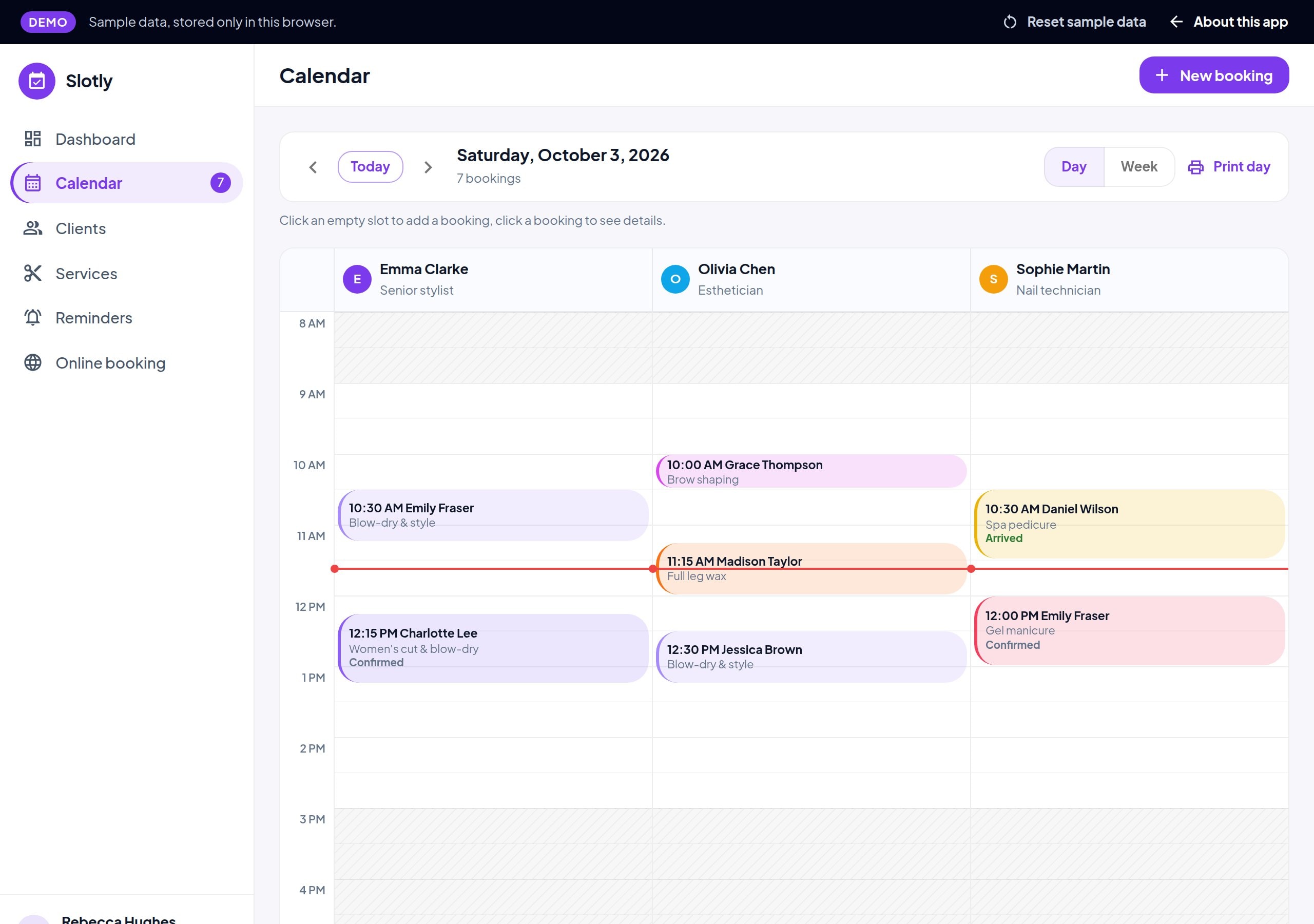
Task: Click the Online booking globe icon
Action: point(33,362)
